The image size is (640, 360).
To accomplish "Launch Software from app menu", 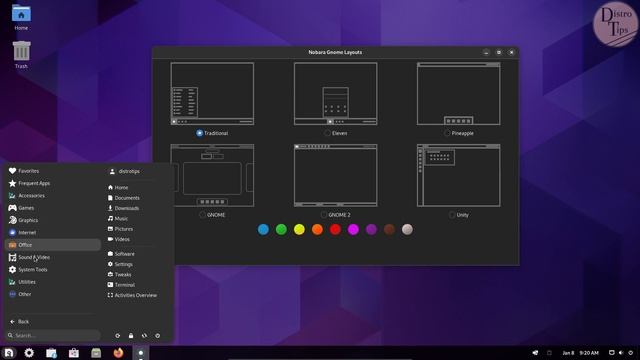I will (x=121, y=253).
